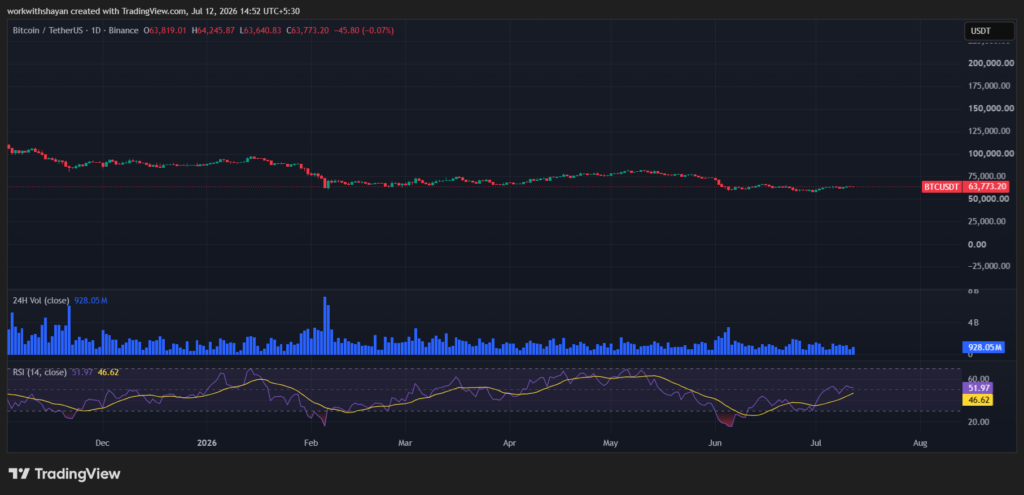Click the close value C63,773.20
This screenshot has width=1024, height=495.
pyautogui.click(x=308, y=30)
